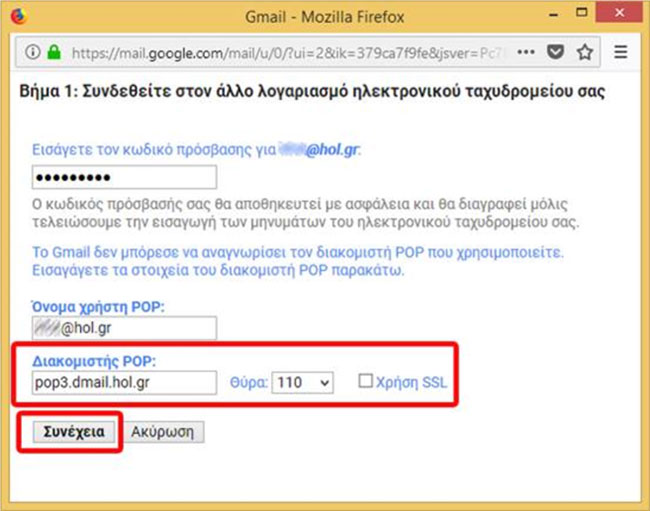Minimize the Firefox window
This screenshot has width=650, height=511.
click(553, 15)
